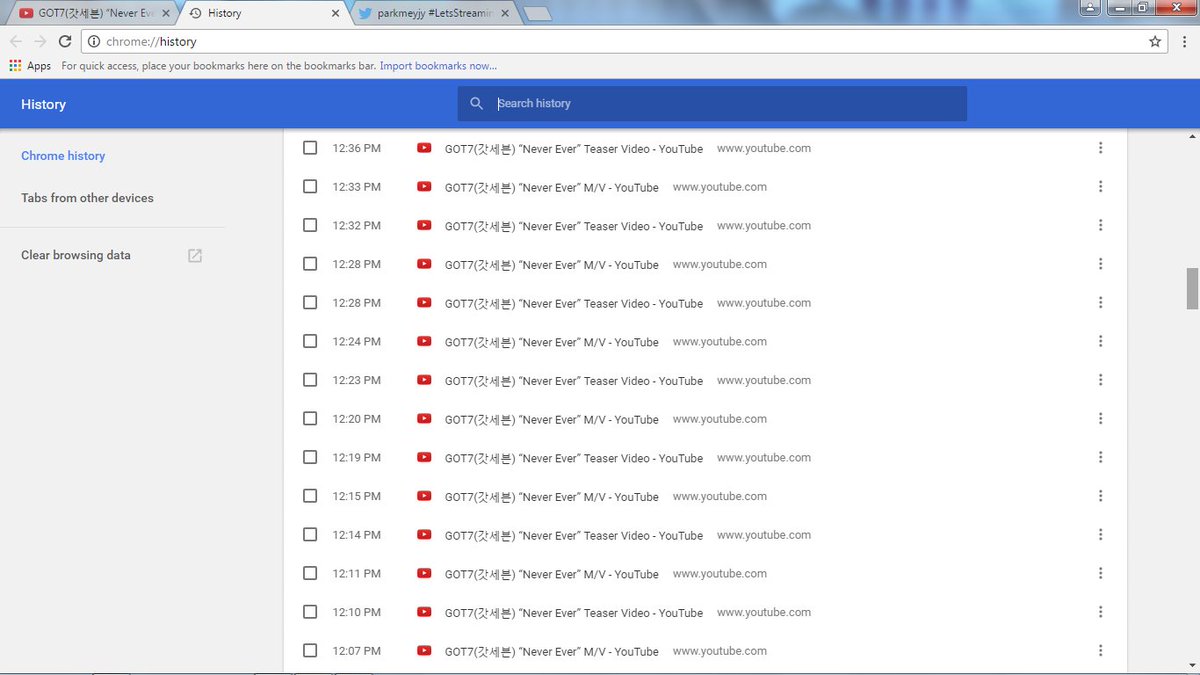Open Tabs from other devices
The image size is (1200, 675).
pyautogui.click(x=87, y=198)
